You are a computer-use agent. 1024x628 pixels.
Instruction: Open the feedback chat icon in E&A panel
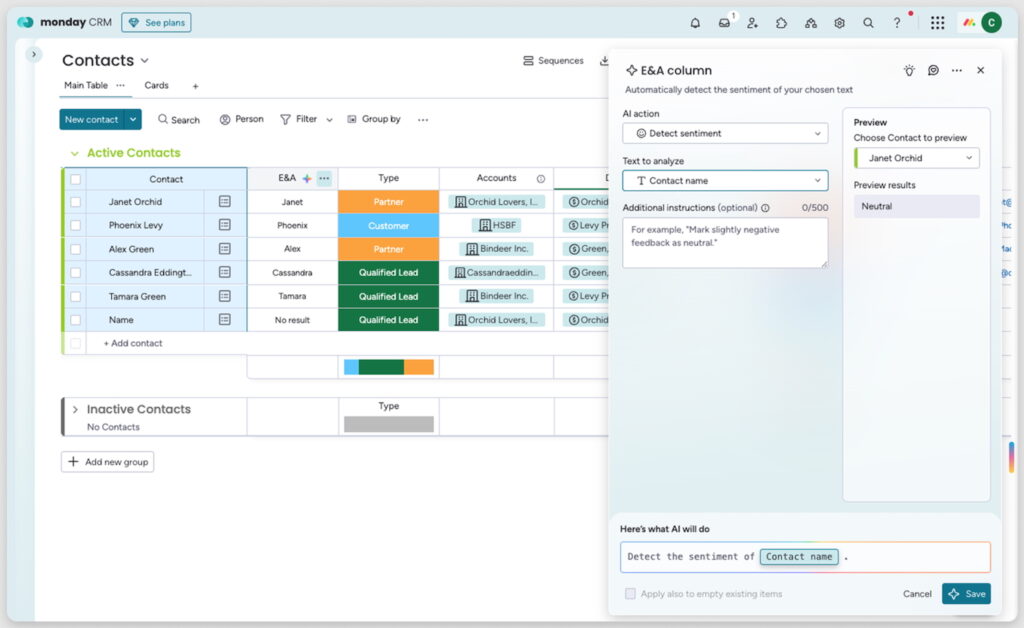[933, 71]
